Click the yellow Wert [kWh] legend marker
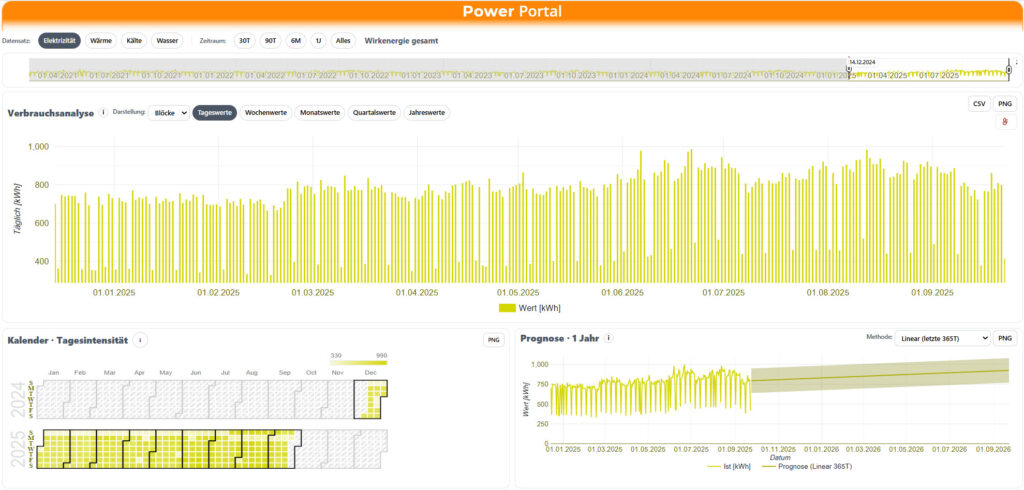The image size is (1024, 490). point(506,309)
